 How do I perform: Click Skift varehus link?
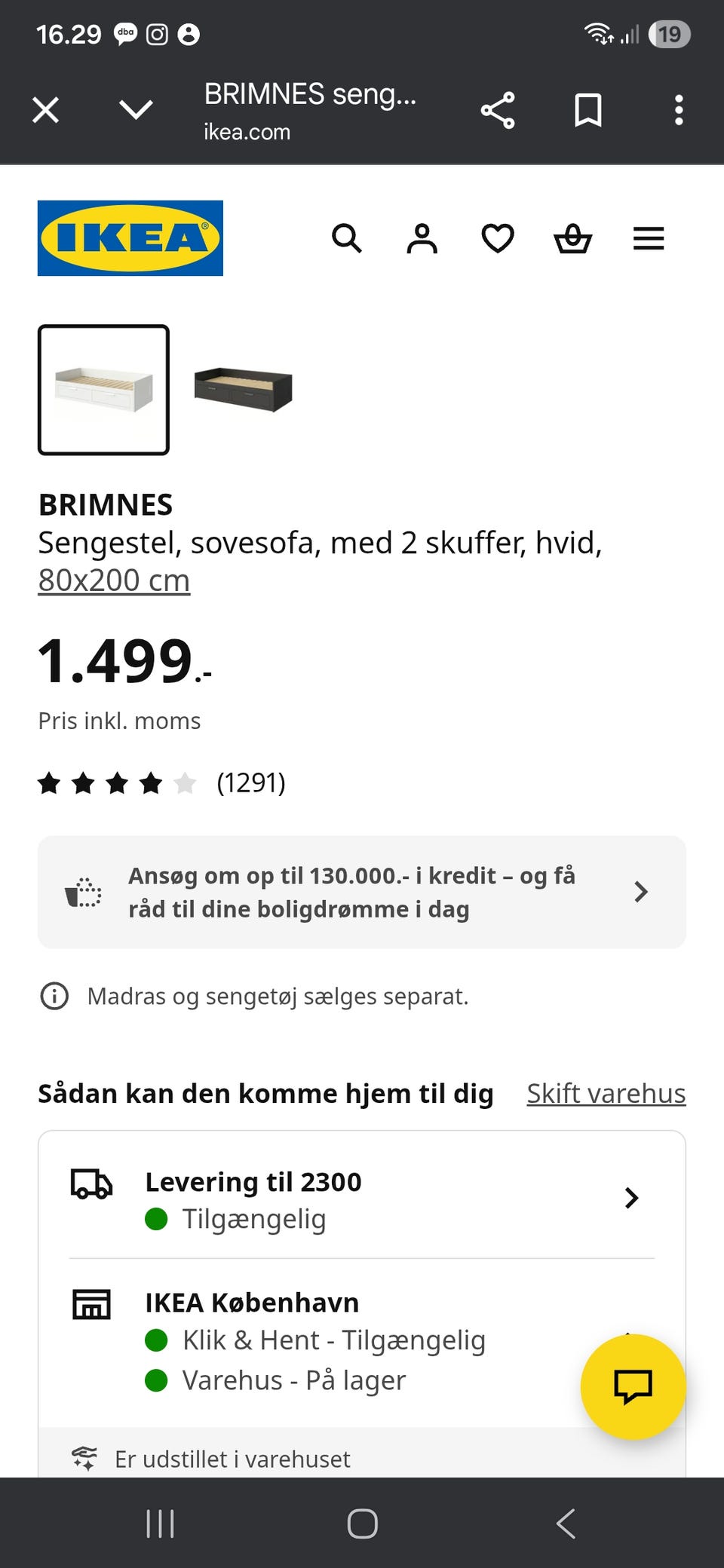pyautogui.click(x=606, y=1093)
